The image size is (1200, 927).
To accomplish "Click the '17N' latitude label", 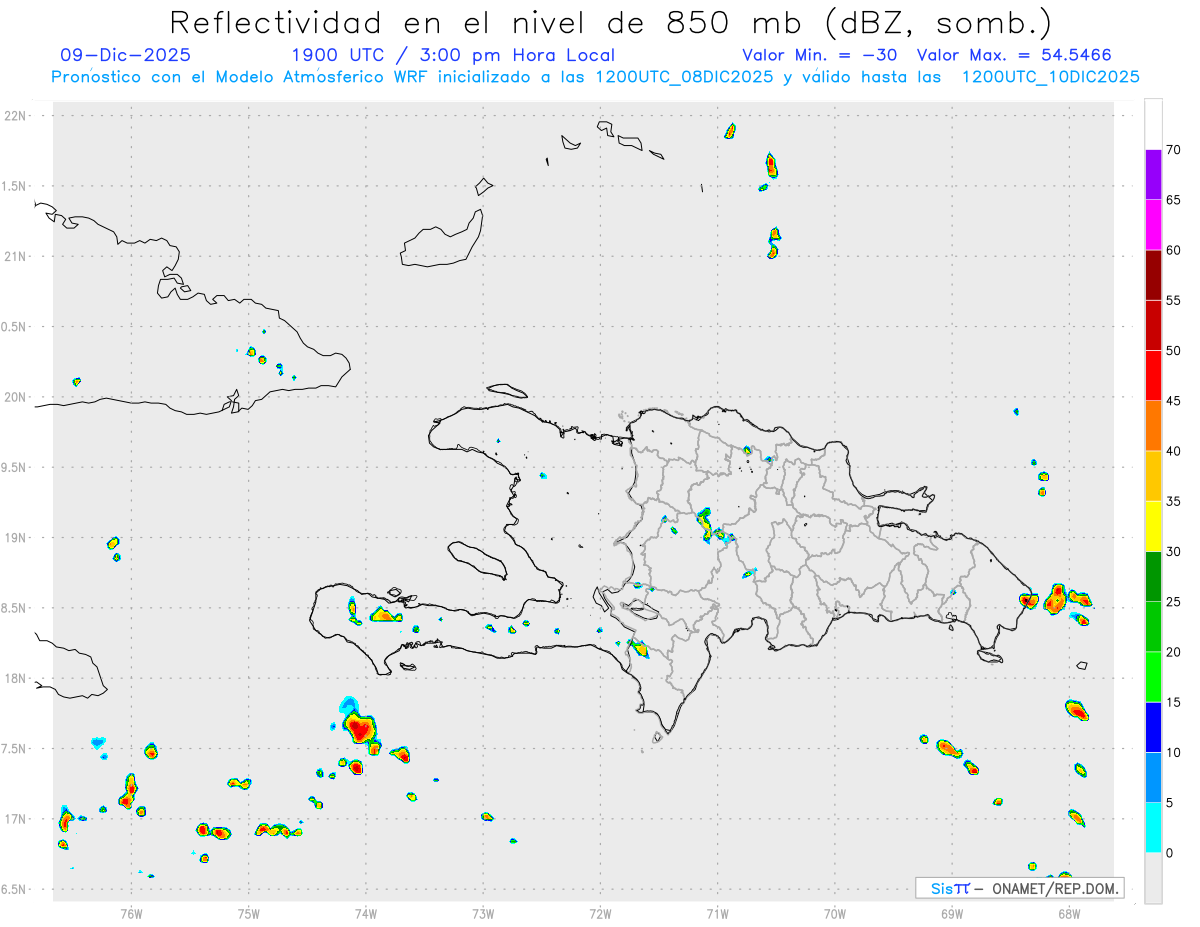I will (17, 819).
